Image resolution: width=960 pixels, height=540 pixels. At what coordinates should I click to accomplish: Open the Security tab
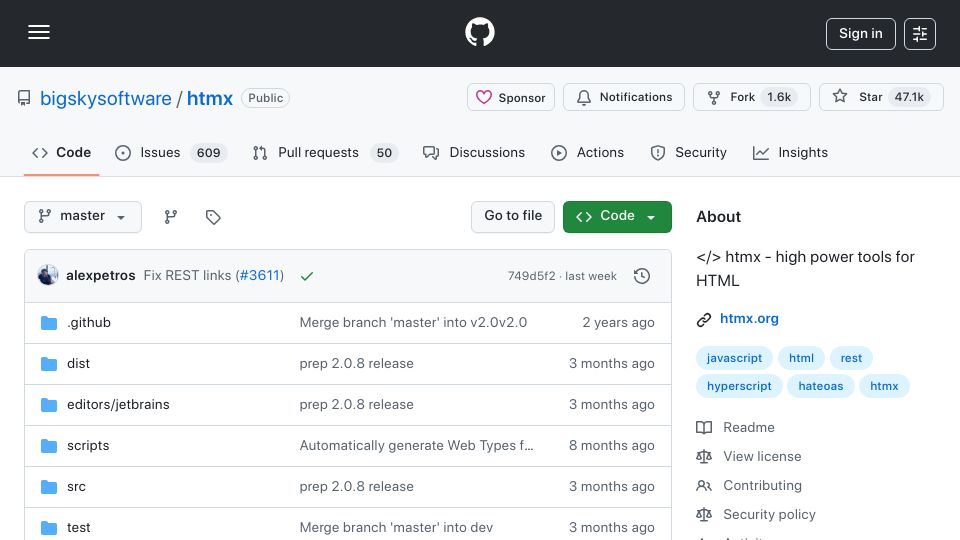[689, 152]
